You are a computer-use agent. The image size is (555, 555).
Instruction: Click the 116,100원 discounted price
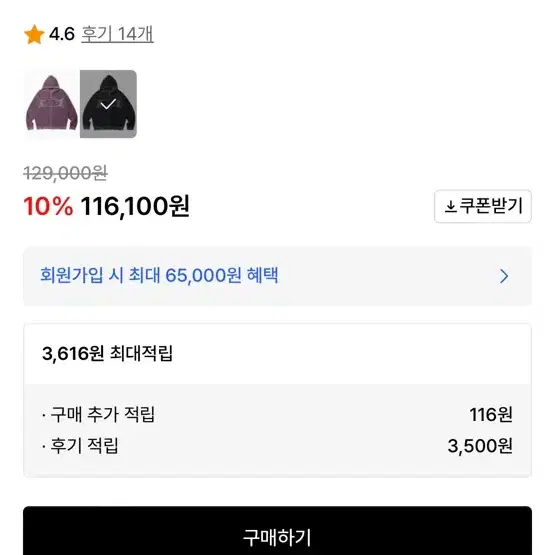coord(135,206)
